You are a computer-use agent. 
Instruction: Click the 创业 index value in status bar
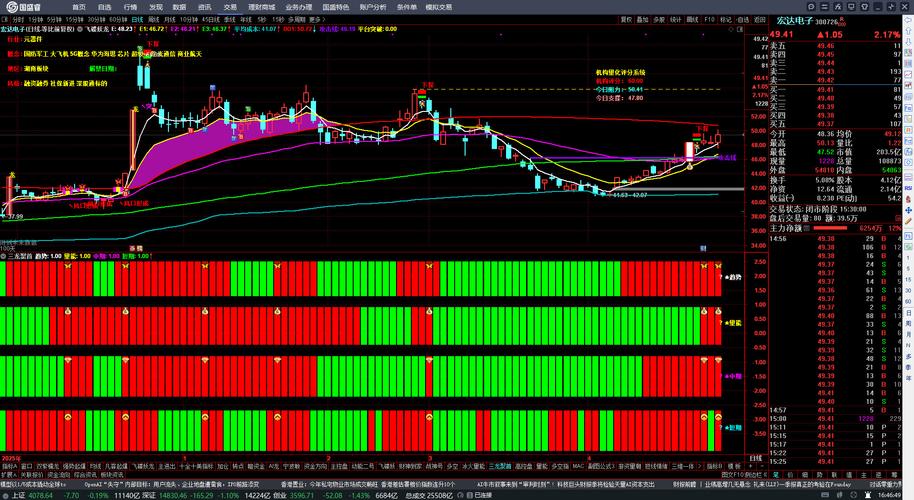coord(303,495)
